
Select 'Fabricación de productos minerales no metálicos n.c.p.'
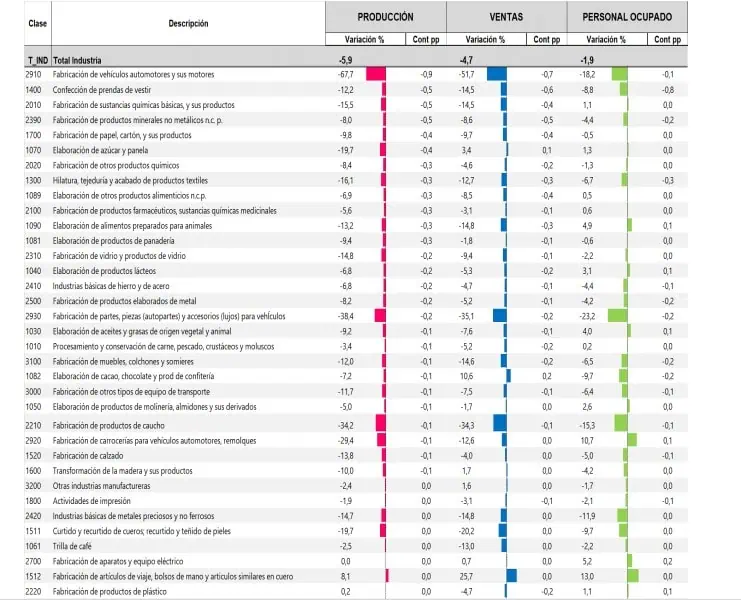[138, 120]
